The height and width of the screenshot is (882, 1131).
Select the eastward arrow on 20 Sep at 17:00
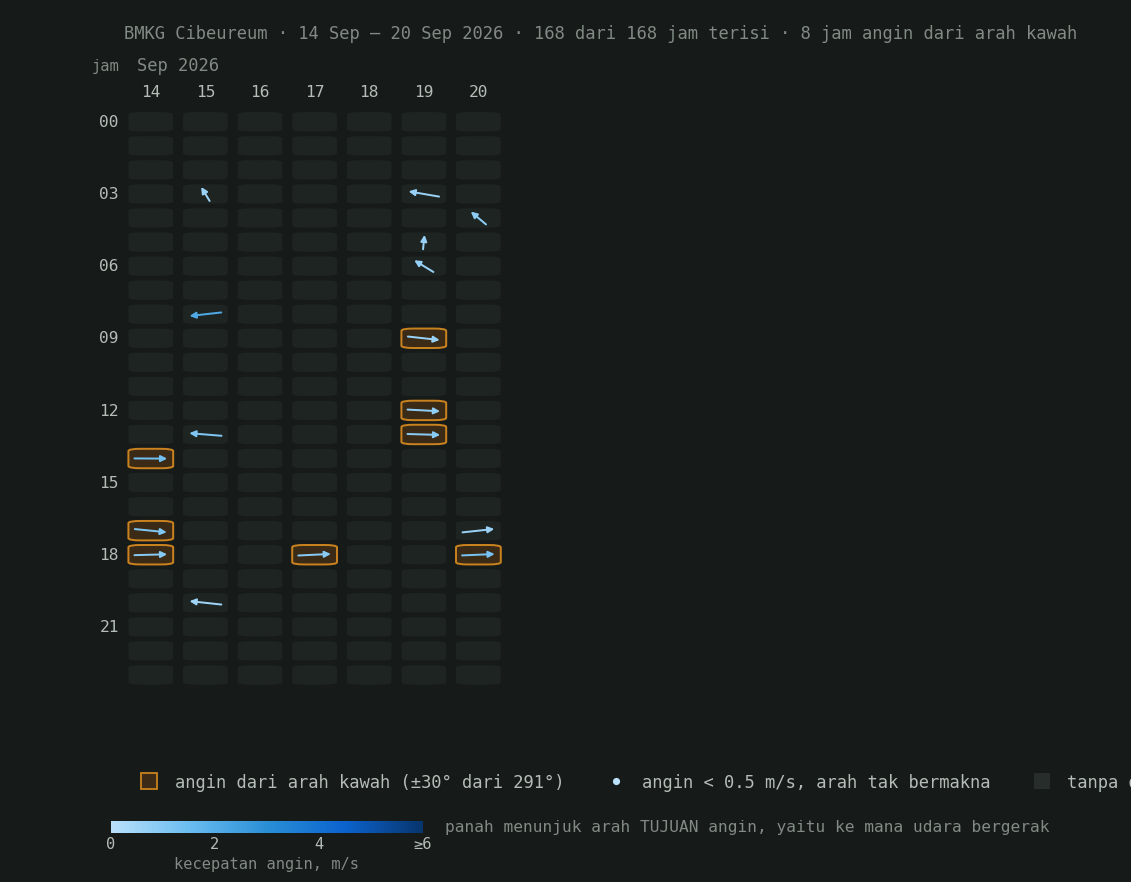(478, 531)
